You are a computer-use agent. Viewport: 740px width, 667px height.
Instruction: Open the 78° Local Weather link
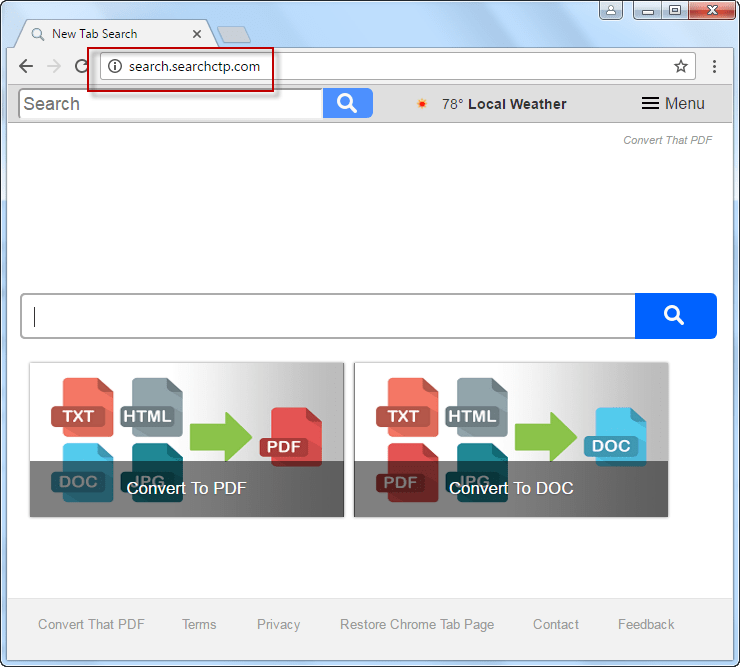pyautogui.click(x=504, y=104)
